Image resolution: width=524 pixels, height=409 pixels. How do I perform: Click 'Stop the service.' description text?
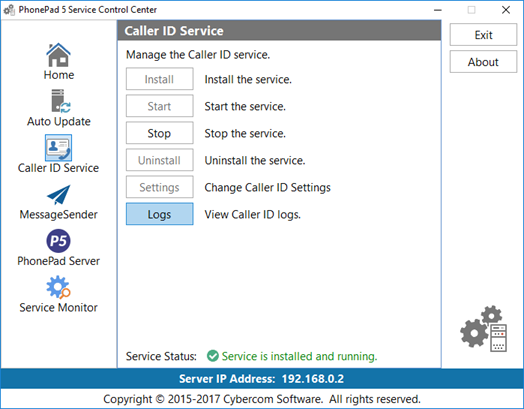coord(245,134)
